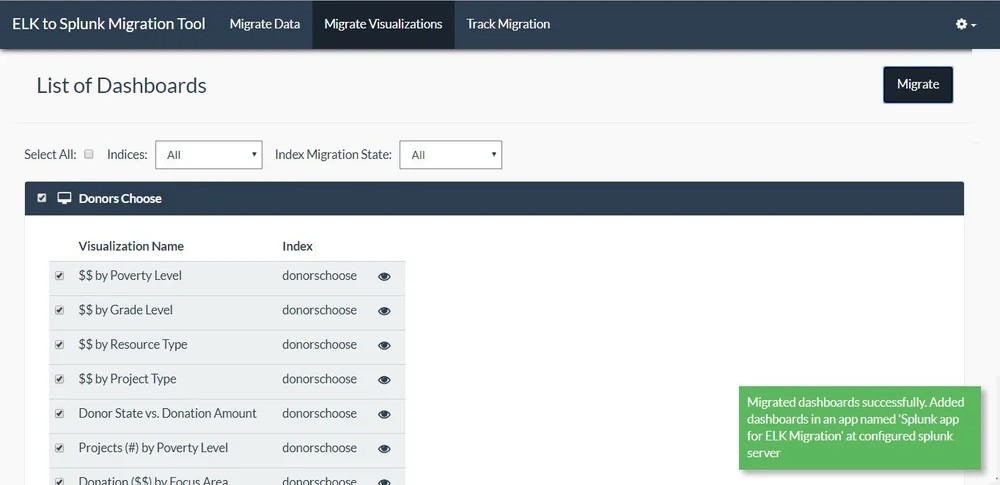View the $$ by Resource Type visualization
Image resolution: width=1000 pixels, height=485 pixels.
(384, 346)
